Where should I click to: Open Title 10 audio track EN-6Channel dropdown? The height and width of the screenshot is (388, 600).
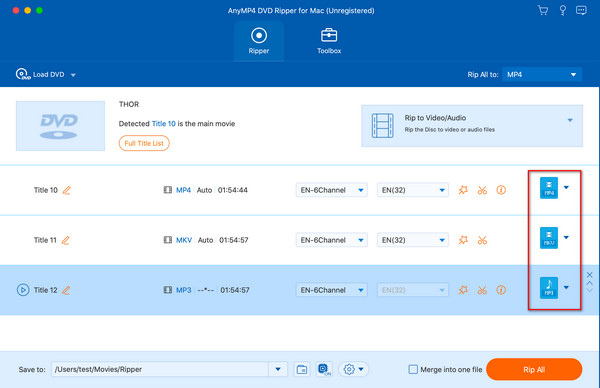tap(331, 190)
